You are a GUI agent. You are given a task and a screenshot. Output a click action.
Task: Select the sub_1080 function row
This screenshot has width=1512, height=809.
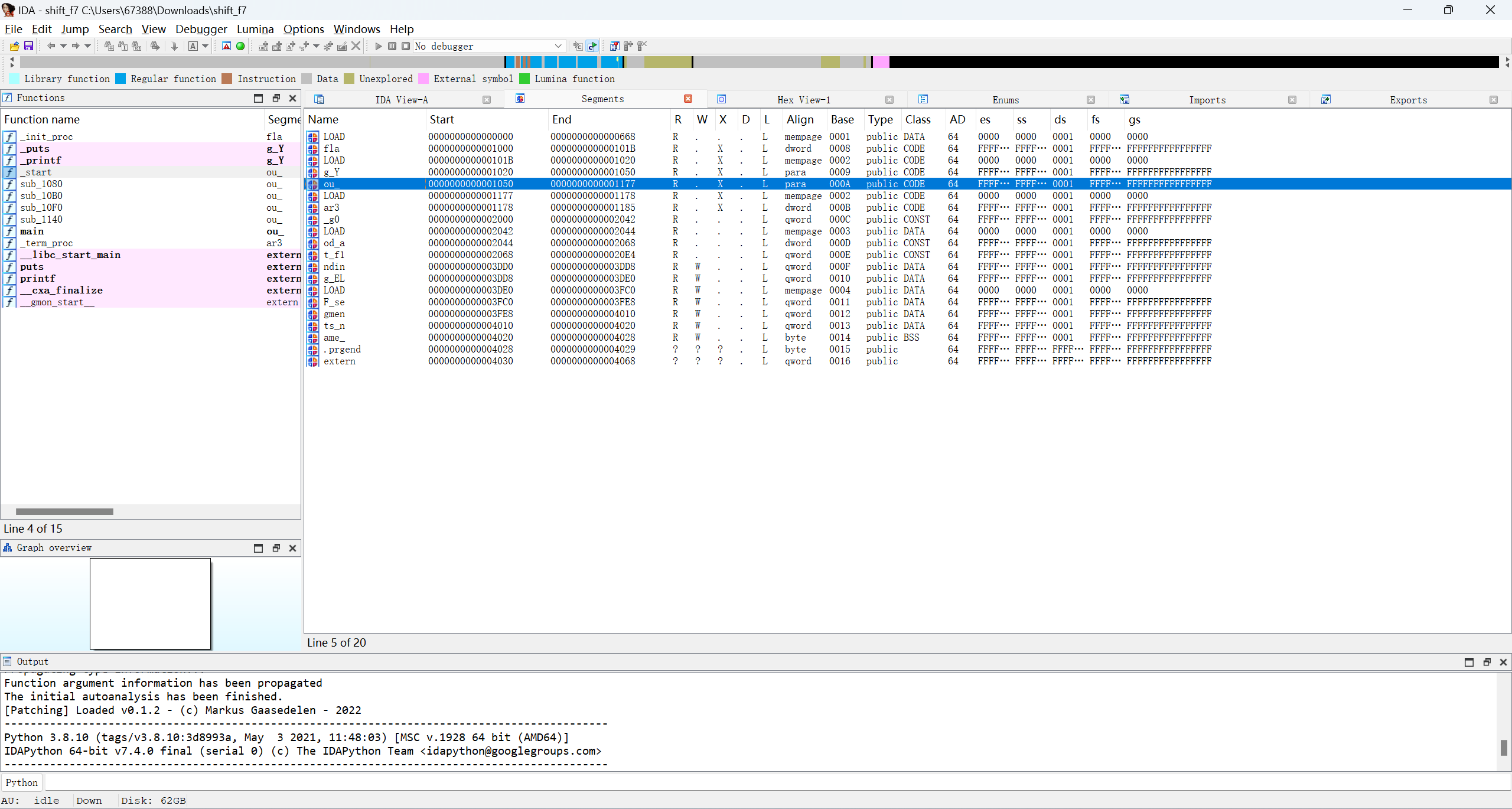tap(151, 184)
